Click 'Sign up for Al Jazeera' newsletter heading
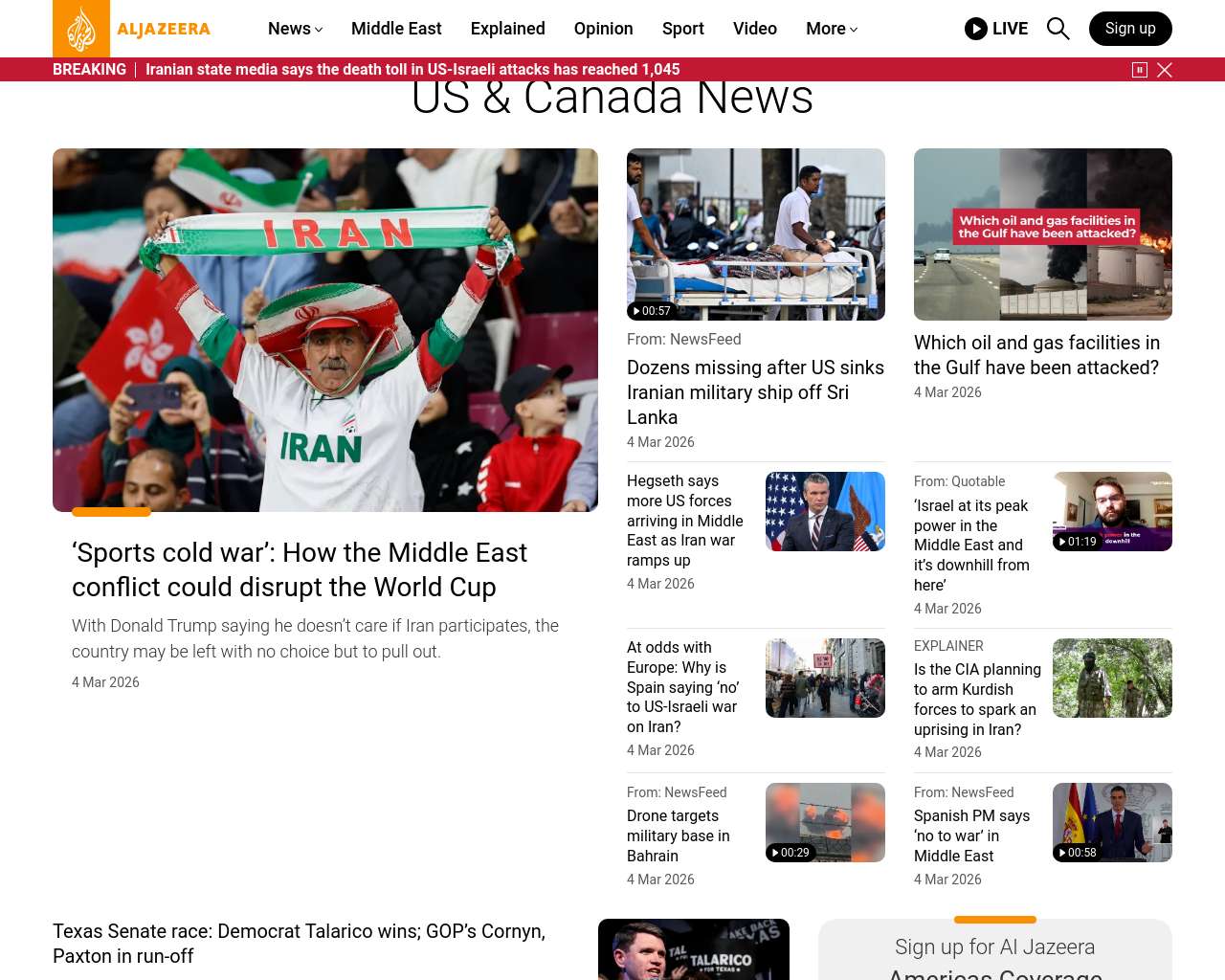 coord(995,947)
